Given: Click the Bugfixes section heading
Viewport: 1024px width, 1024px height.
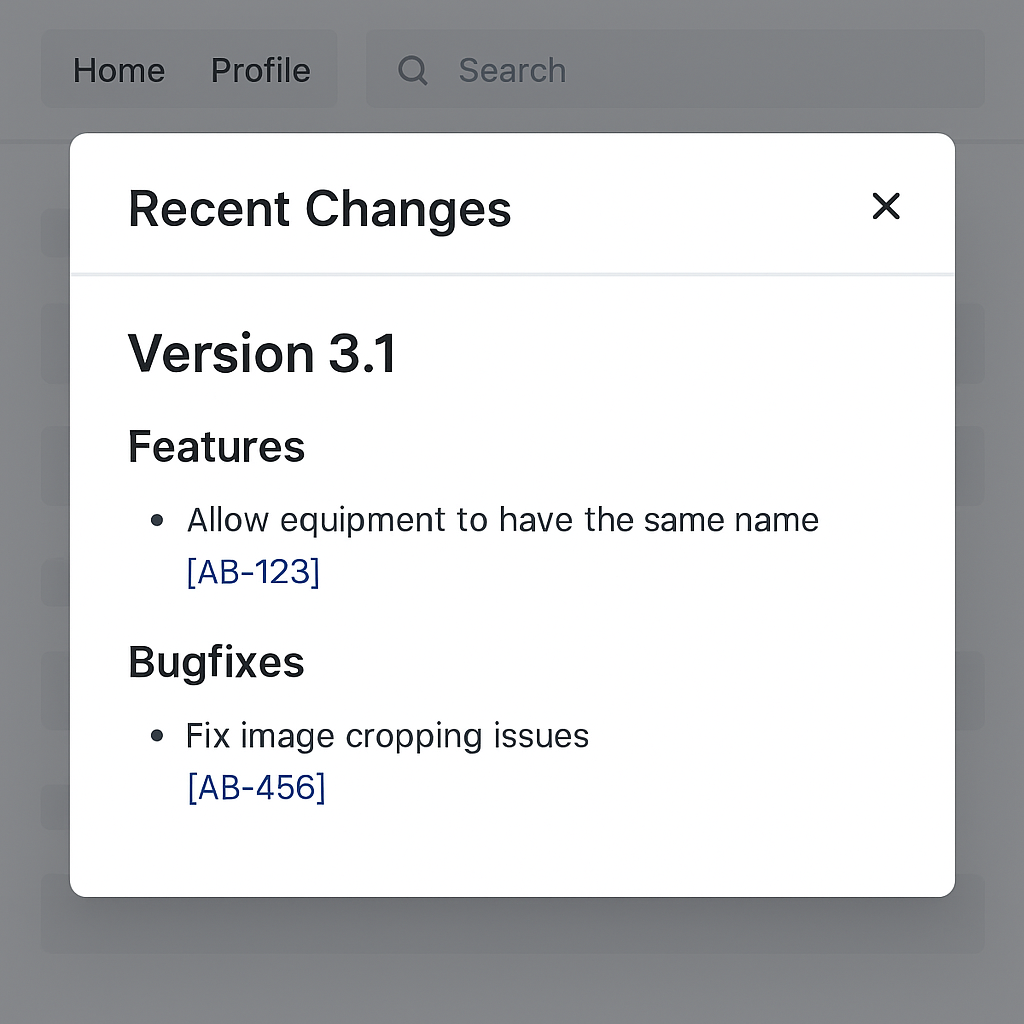Looking at the screenshot, I should tap(216, 662).
